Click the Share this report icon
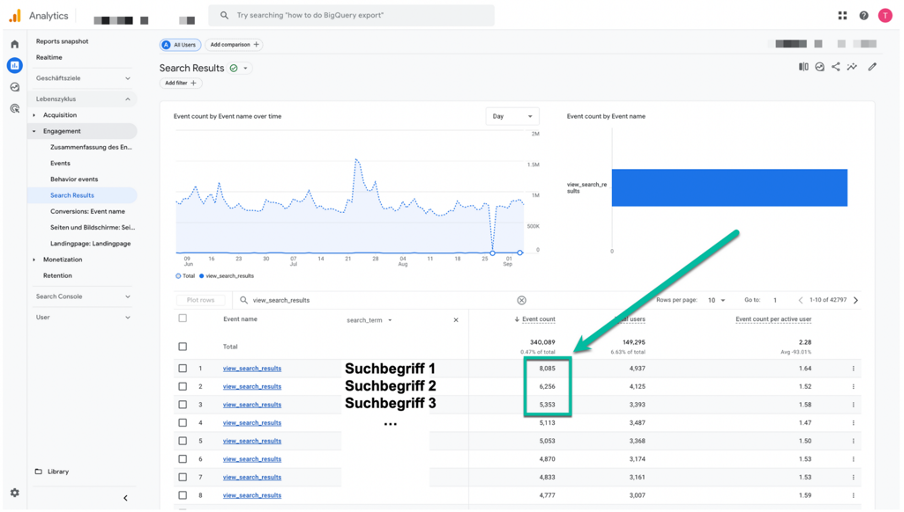 (835, 67)
